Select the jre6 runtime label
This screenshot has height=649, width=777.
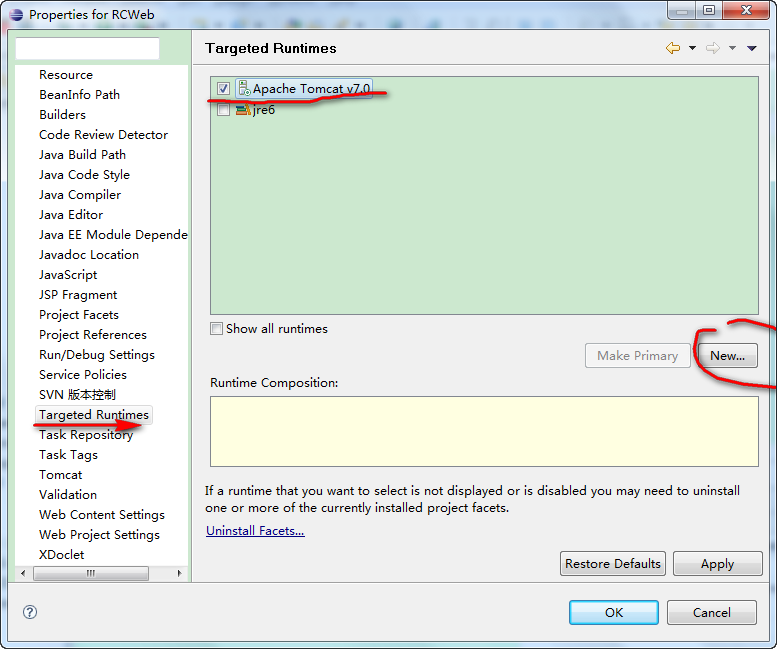pyautogui.click(x=264, y=109)
